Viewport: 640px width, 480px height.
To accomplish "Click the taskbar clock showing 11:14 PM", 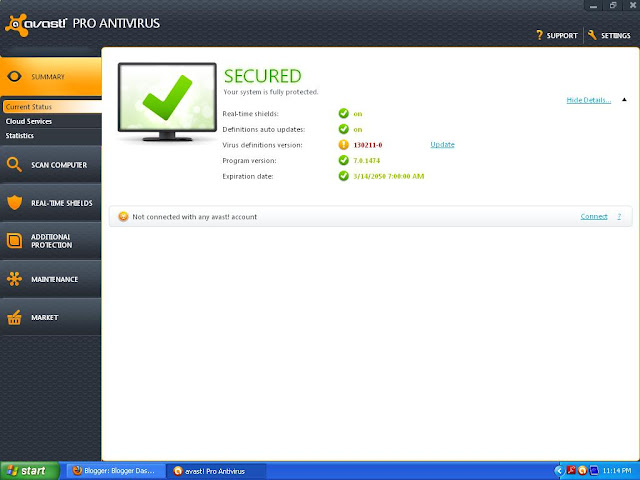I will 617,471.
